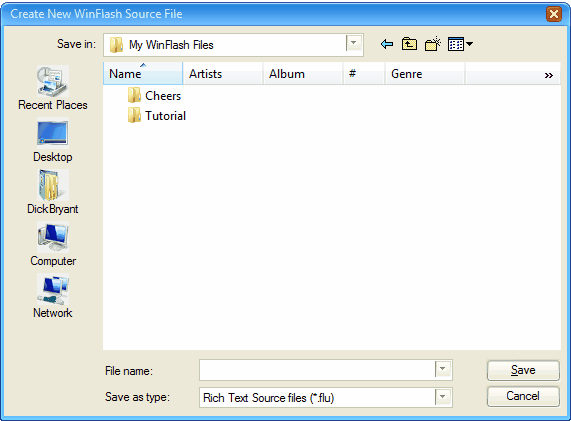Click the folder icon in Save in box
571x421 pixels.
pyautogui.click(x=116, y=45)
